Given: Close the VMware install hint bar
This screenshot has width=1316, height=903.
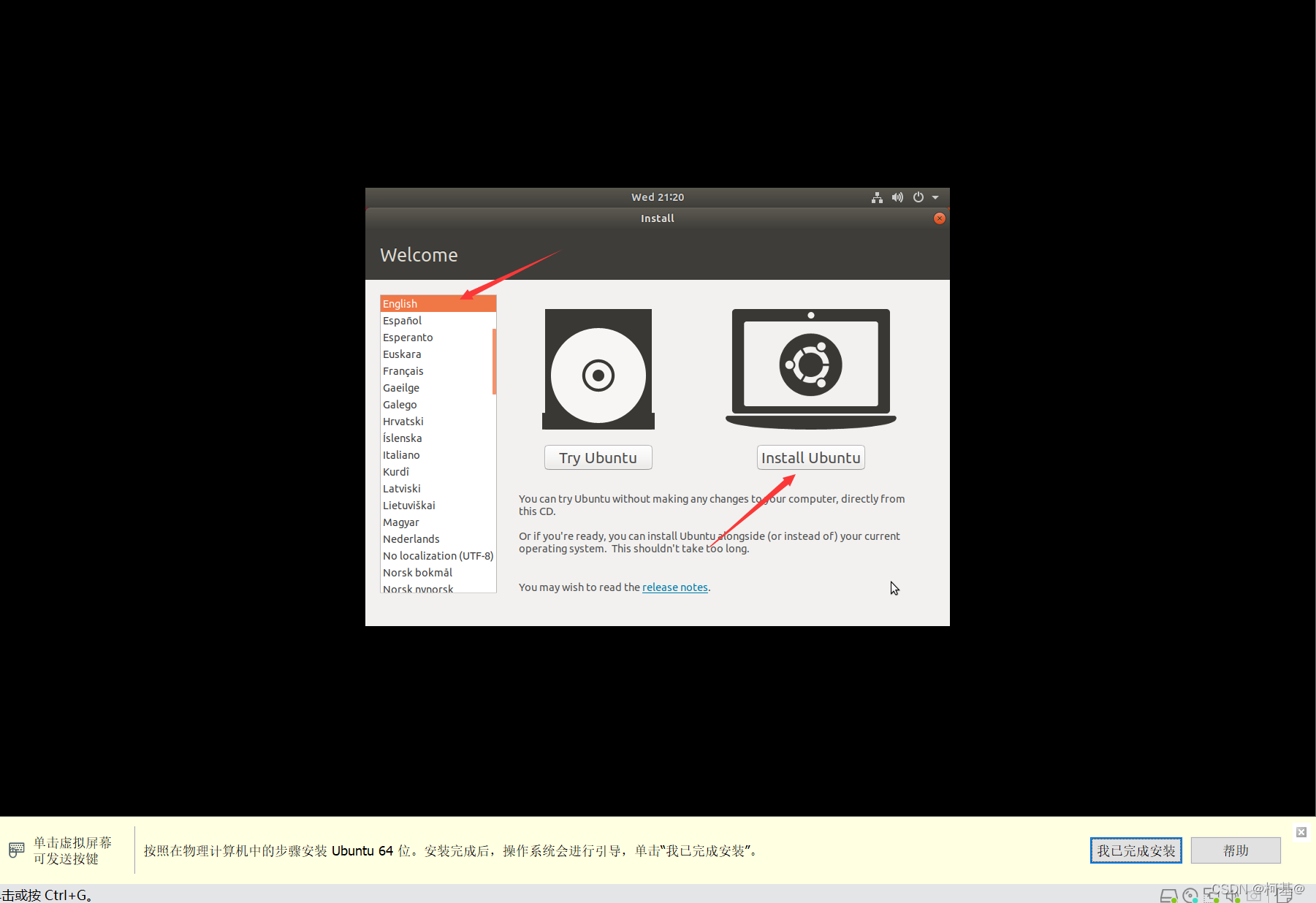Looking at the screenshot, I should (x=1301, y=832).
